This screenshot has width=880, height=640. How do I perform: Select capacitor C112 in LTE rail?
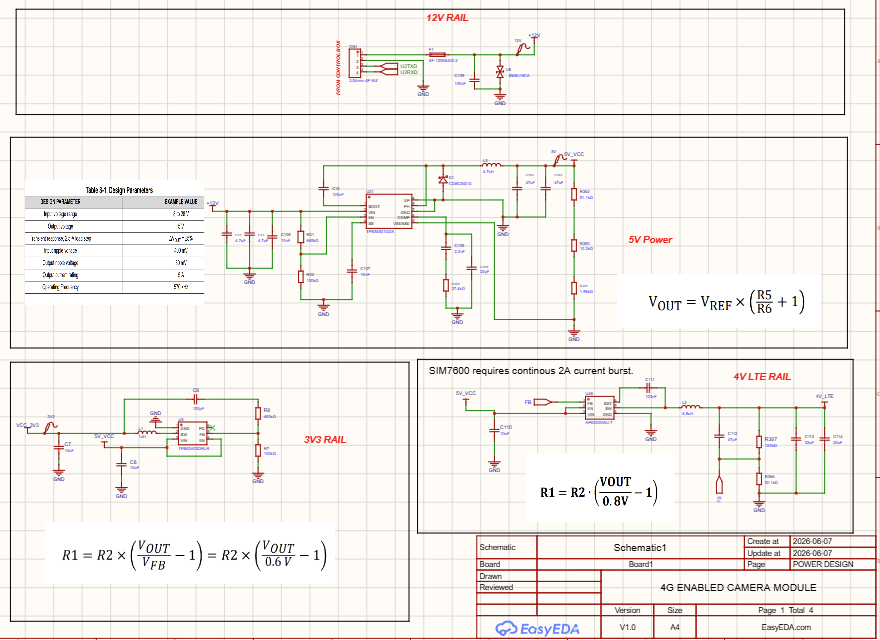[x=718, y=435]
